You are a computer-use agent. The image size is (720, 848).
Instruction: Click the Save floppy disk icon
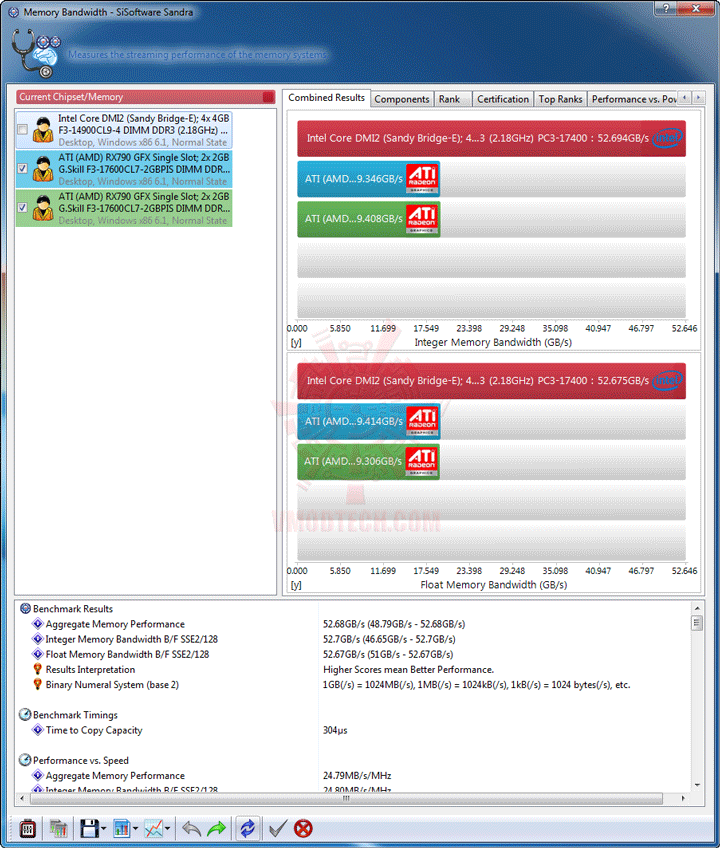[89, 828]
